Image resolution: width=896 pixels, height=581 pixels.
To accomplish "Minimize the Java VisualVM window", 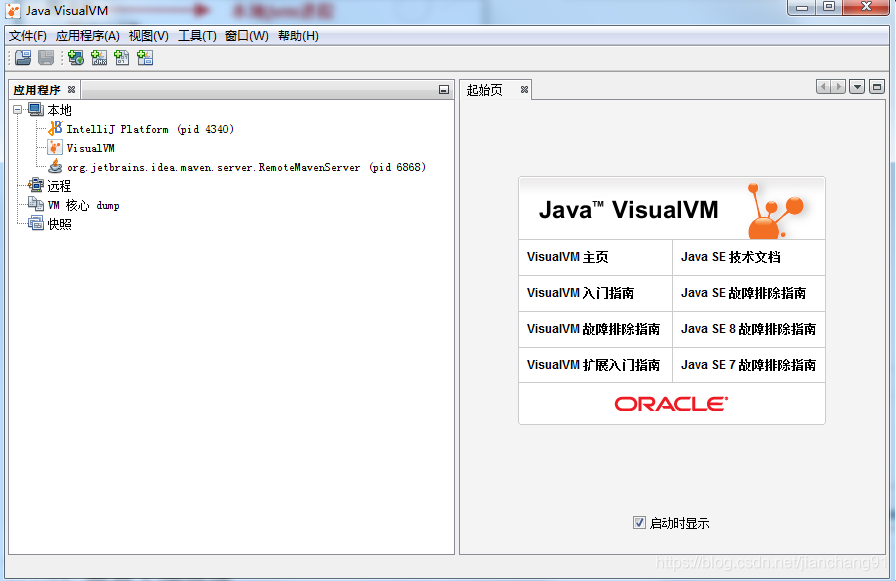I will pyautogui.click(x=802, y=7).
